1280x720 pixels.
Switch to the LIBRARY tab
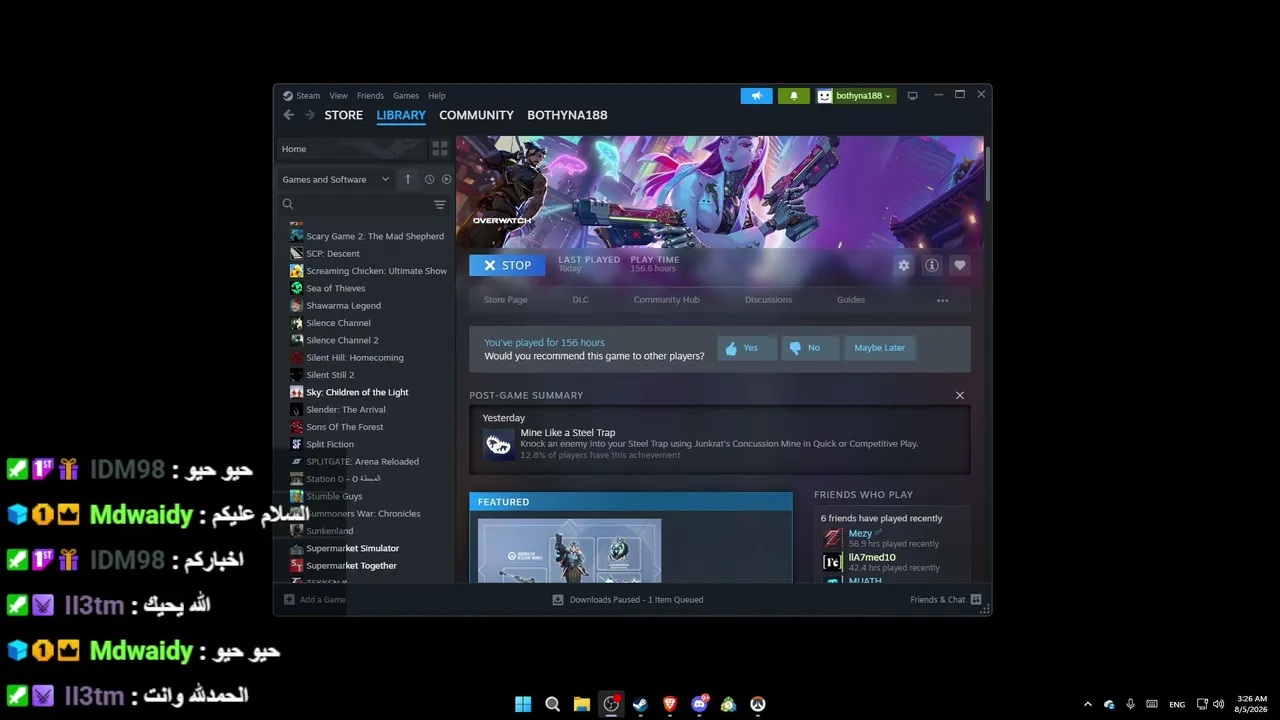coord(401,115)
